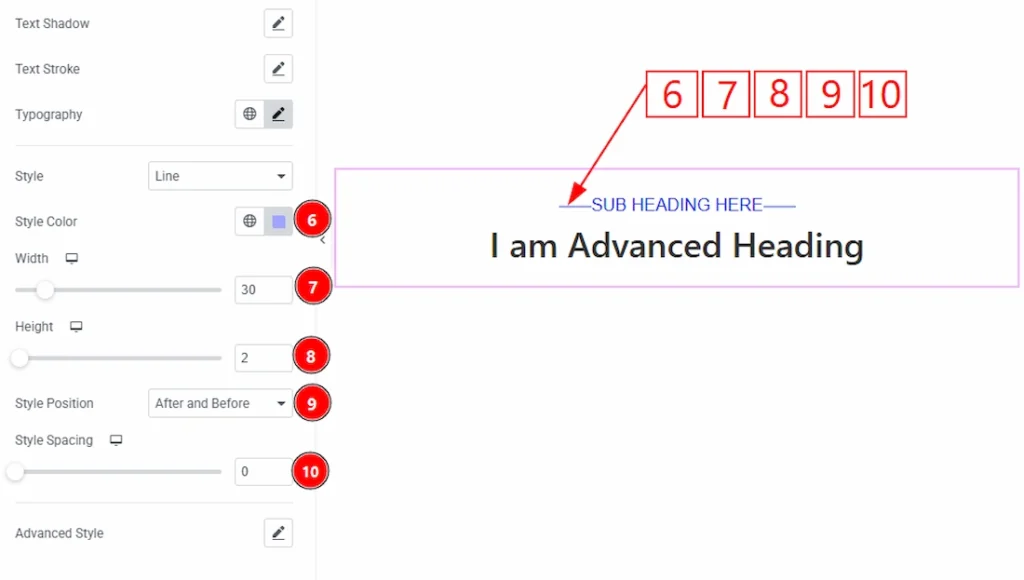
Task: Click the Width slider handle
Action: click(x=45, y=290)
